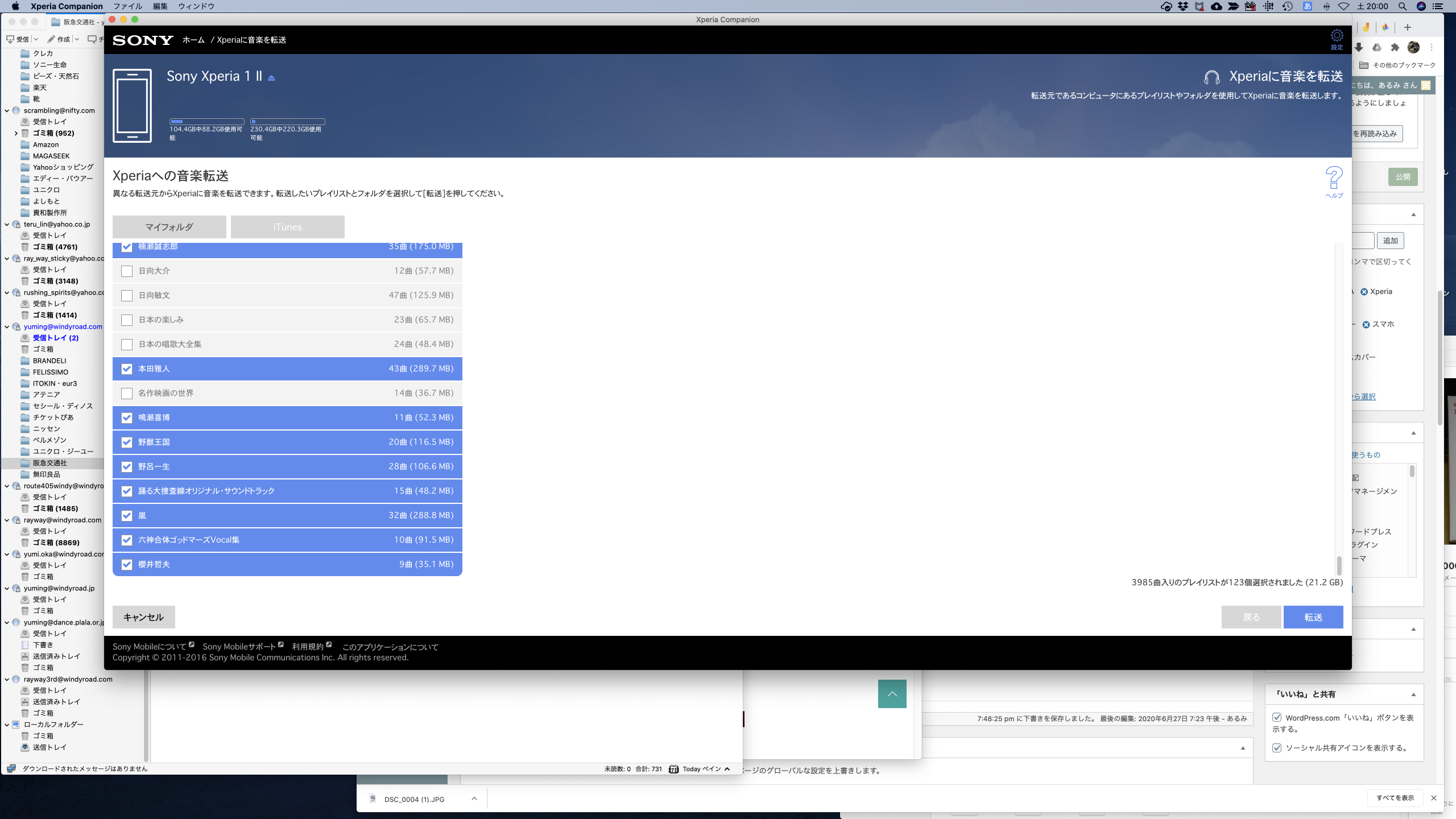Collapse the rayway@windyroad.com account
Screen dimensions: 1456x819
[x=7, y=520]
